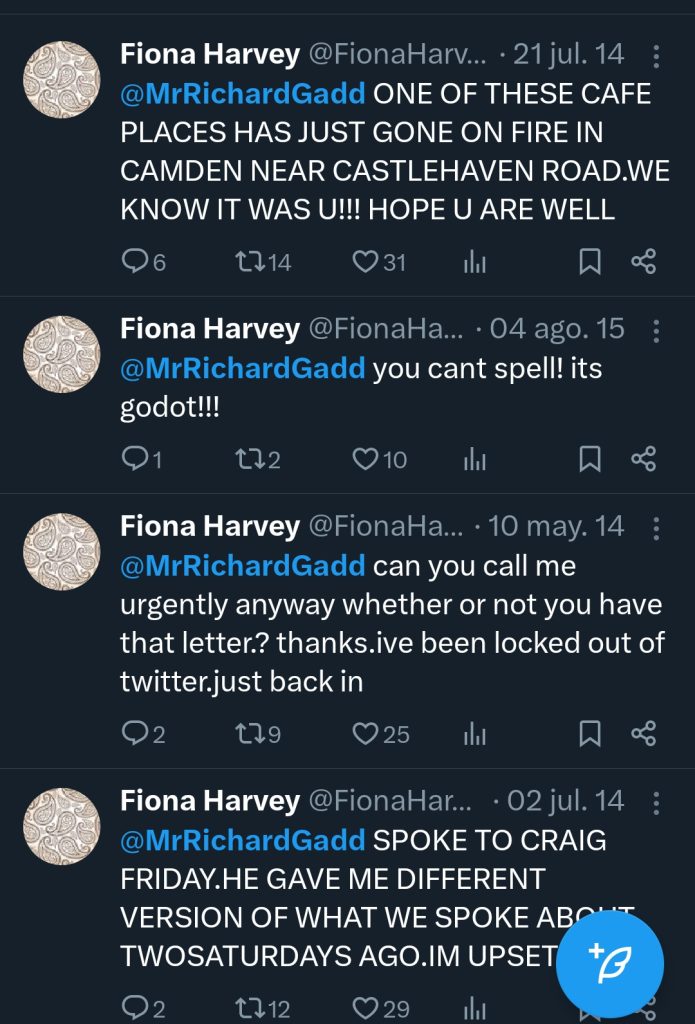Bookmark the Camden cafe fire tweet
The image size is (695, 1024).
tap(590, 262)
